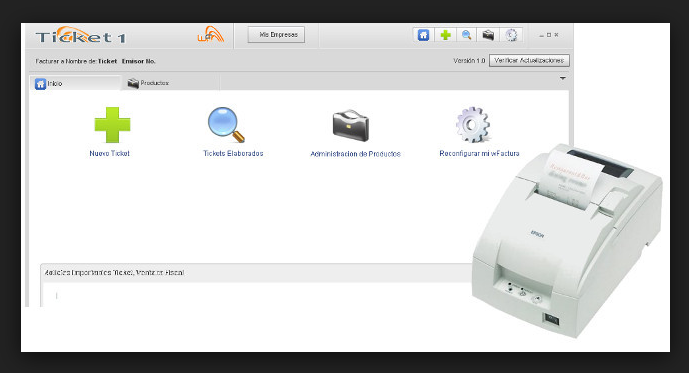689x373 pixels.
Task: Click the magnifier toolbar icon
Action: coord(467,35)
